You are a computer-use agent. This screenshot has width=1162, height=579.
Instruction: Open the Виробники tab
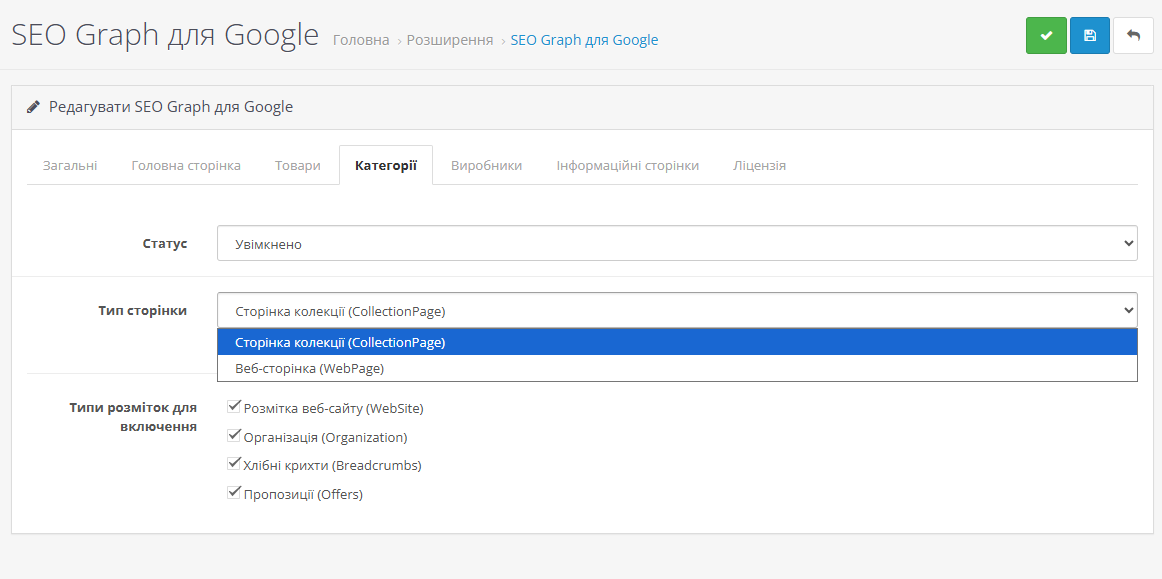pyautogui.click(x=486, y=165)
